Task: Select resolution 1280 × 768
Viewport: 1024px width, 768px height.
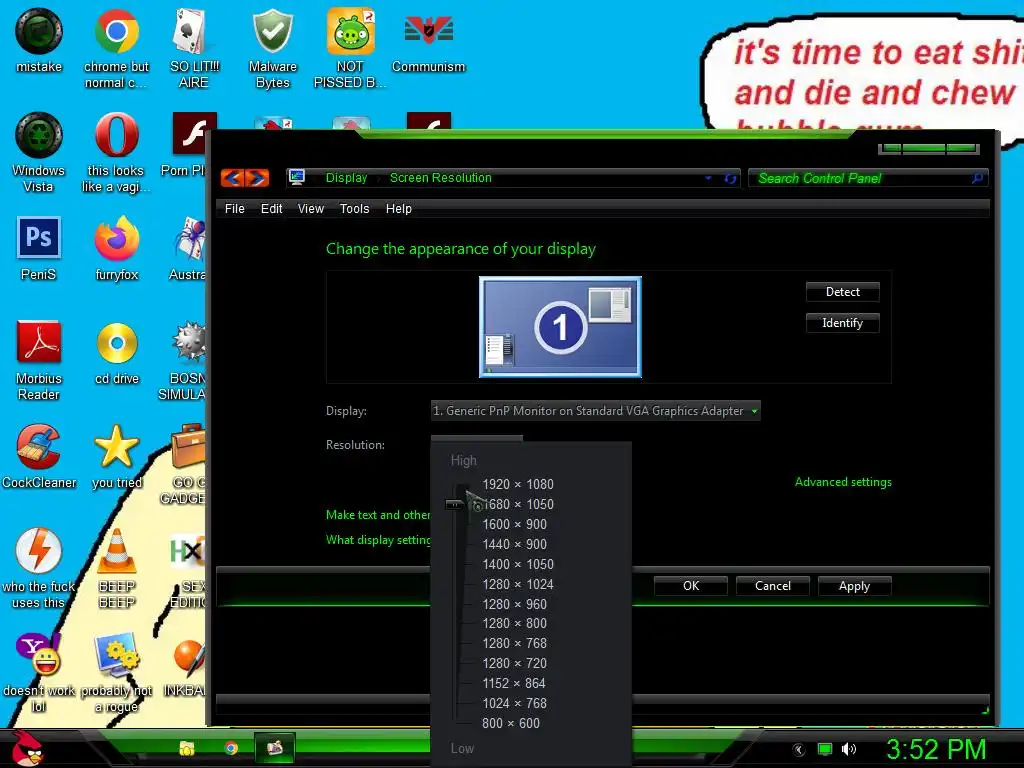Action: point(515,643)
